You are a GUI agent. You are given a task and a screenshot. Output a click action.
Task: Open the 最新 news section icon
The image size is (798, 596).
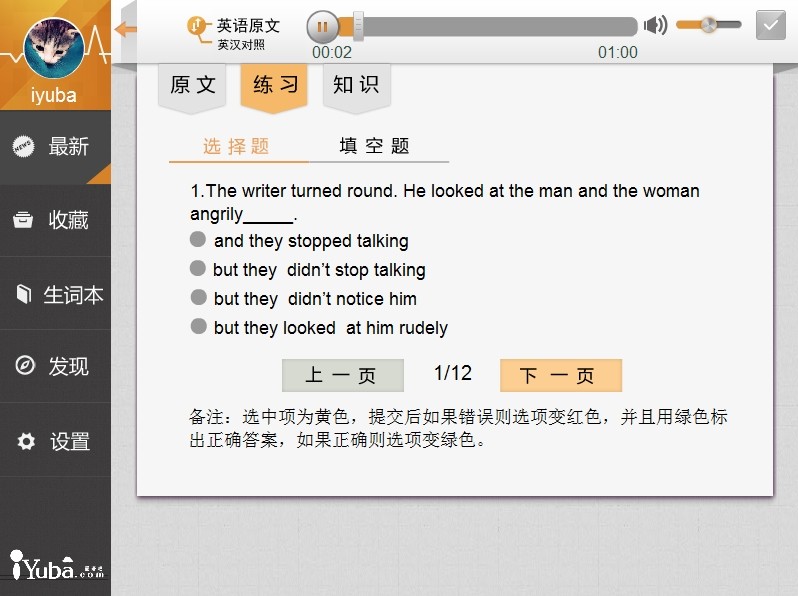(24, 147)
